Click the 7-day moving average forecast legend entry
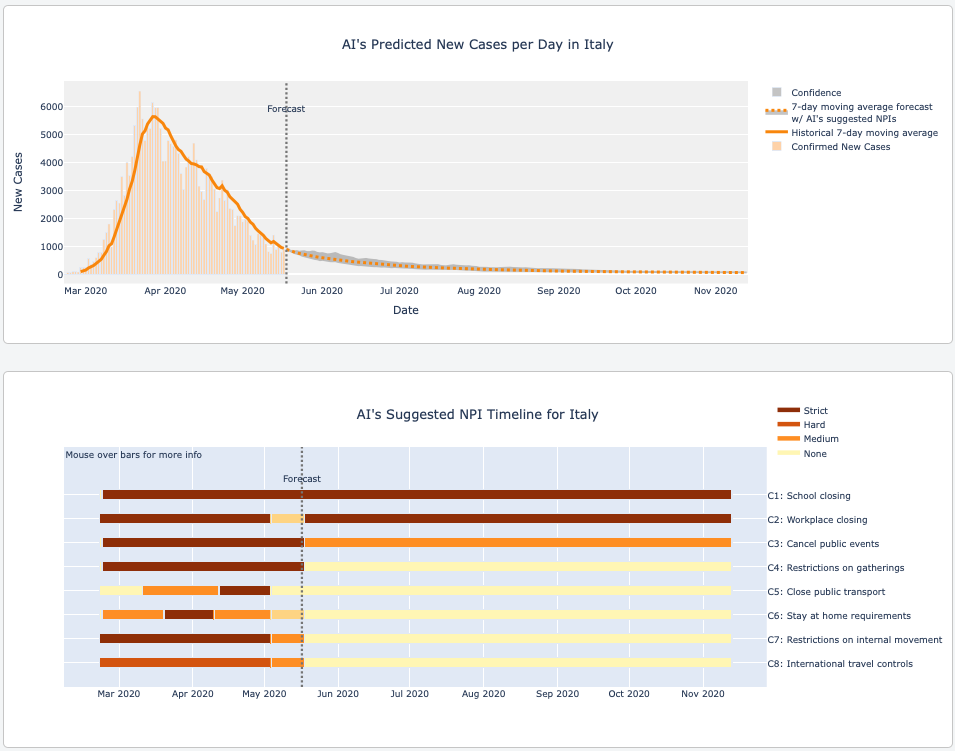 tap(861, 107)
